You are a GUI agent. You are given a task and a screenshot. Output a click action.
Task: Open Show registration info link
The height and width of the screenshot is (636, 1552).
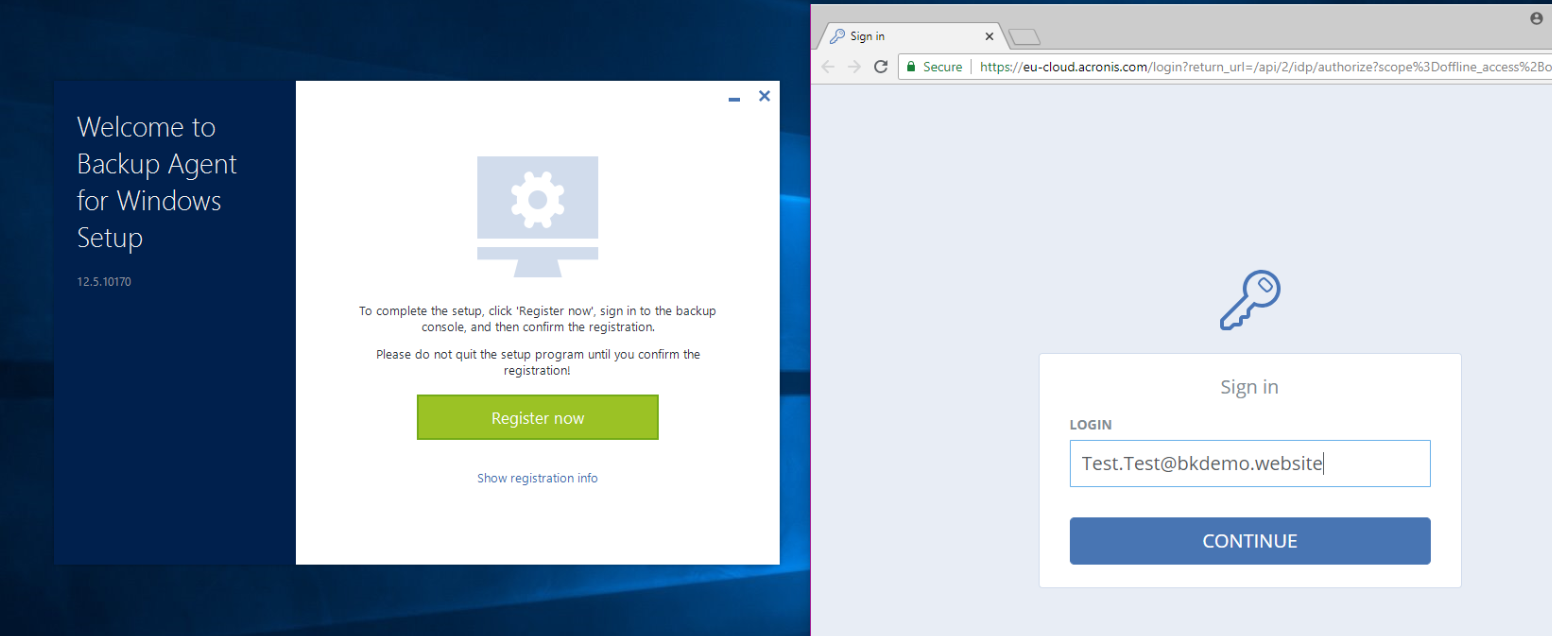point(537,477)
